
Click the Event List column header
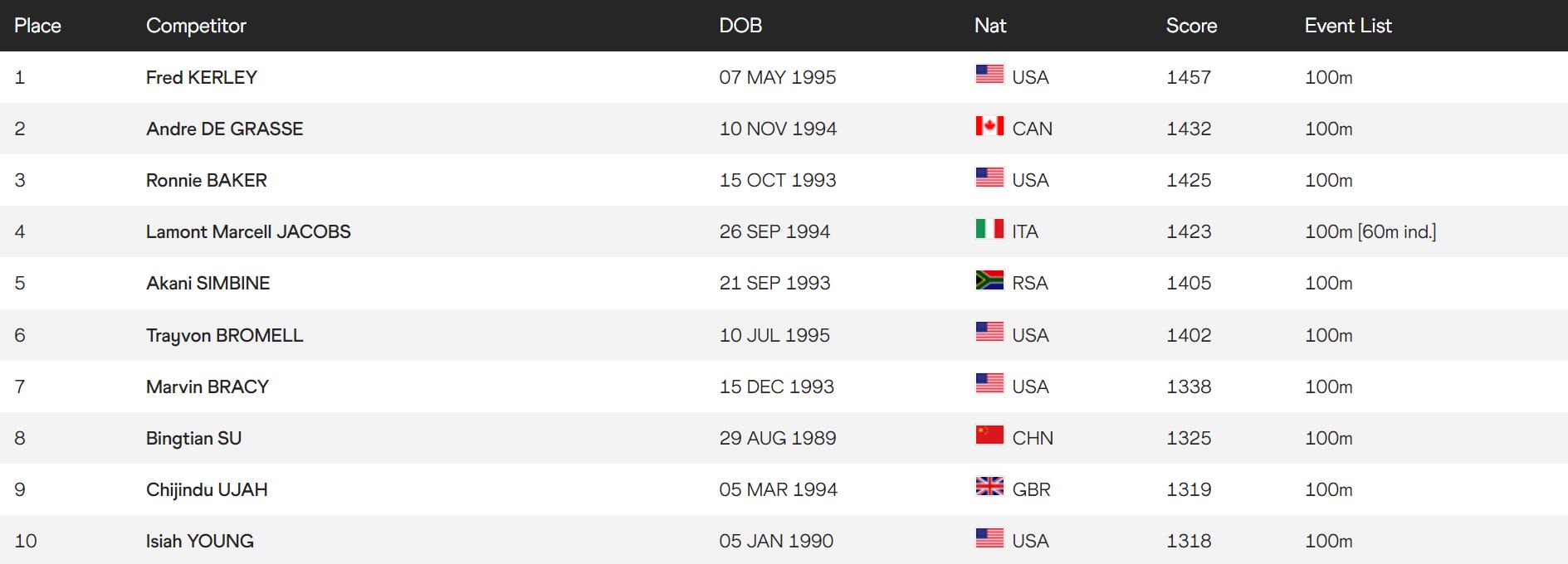[x=1348, y=26]
